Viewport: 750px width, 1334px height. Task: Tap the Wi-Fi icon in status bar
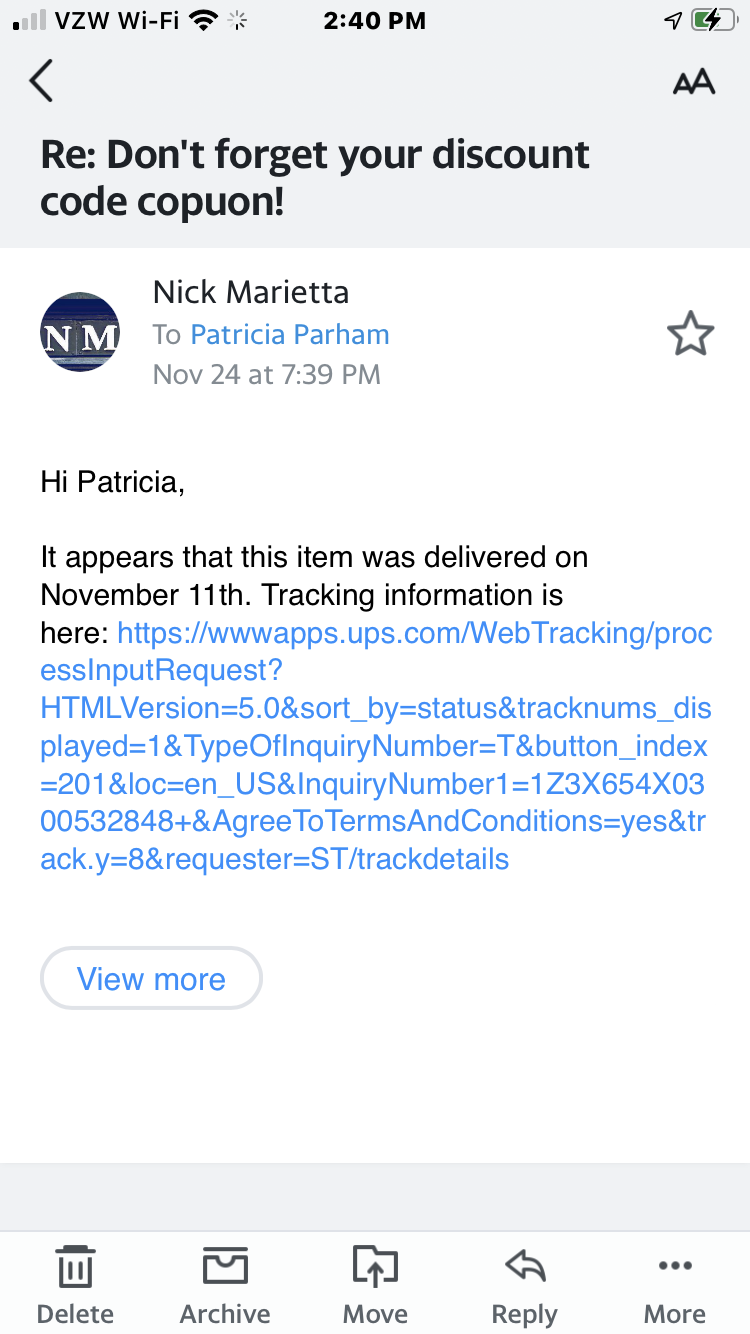pyautogui.click(x=204, y=21)
